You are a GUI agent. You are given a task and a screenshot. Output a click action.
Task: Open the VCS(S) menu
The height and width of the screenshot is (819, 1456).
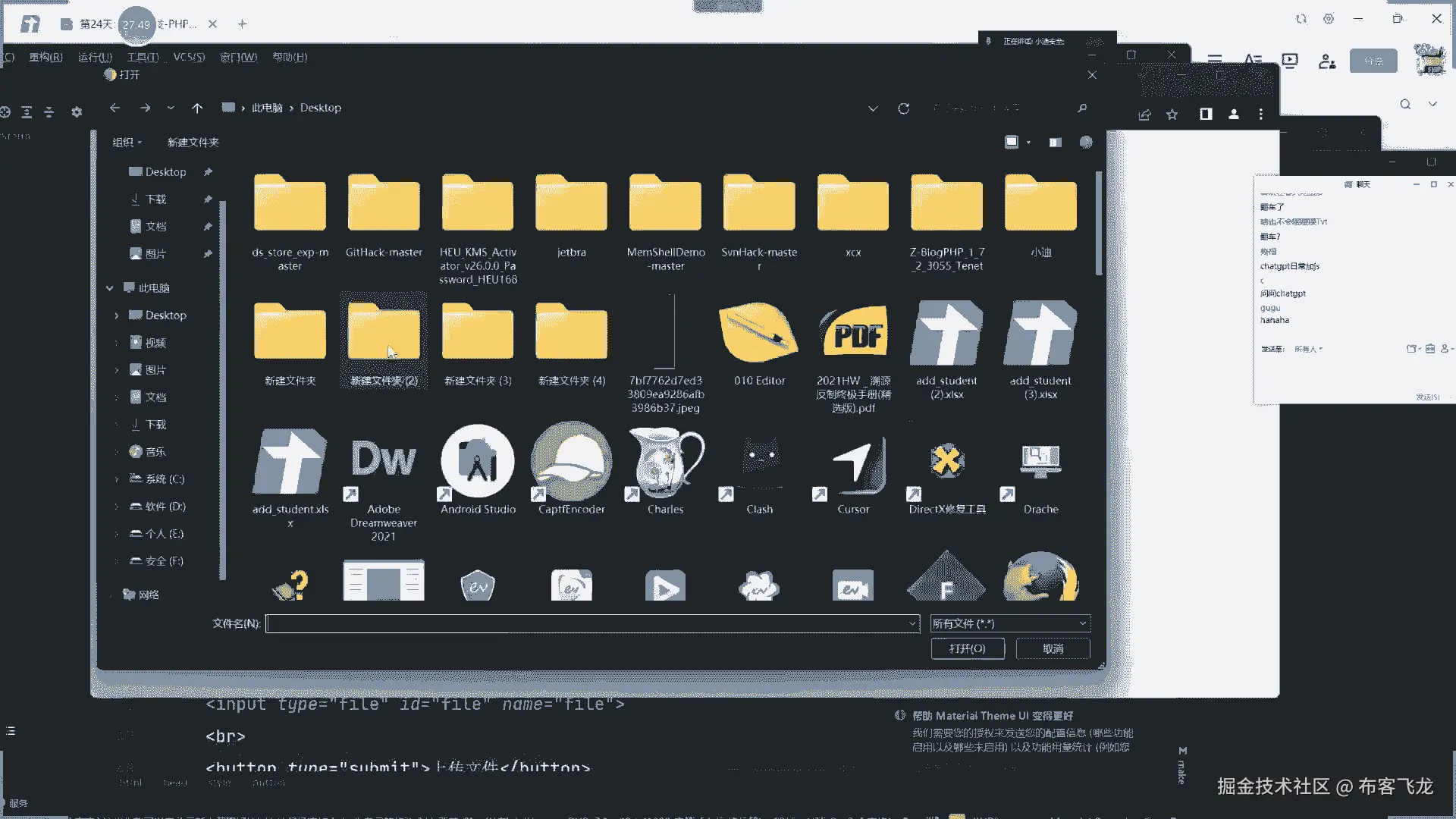[x=189, y=57]
